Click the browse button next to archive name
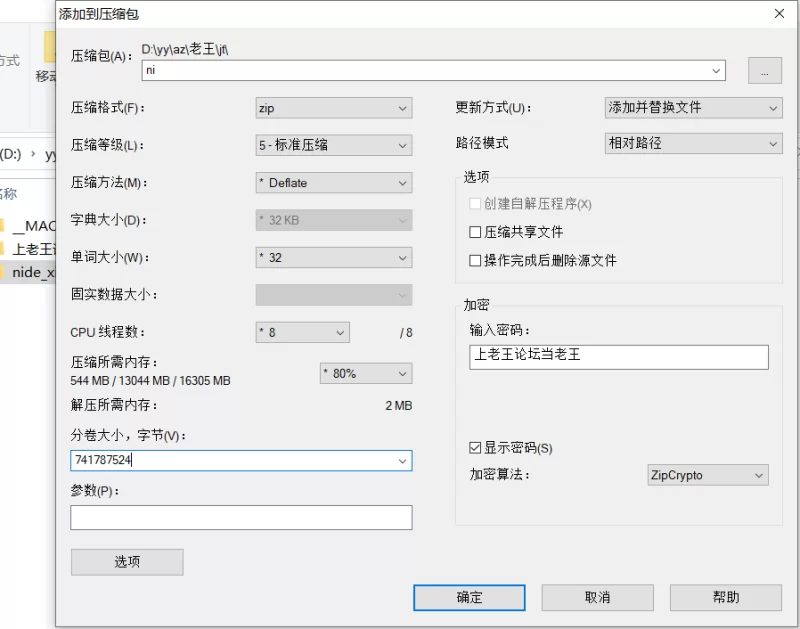 point(764,70)
